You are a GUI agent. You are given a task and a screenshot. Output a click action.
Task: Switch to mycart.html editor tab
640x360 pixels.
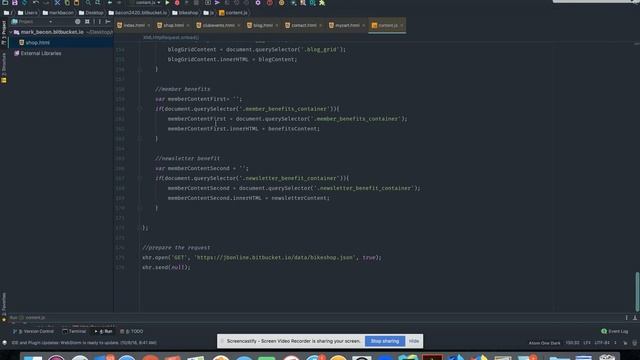coord(347,25)
